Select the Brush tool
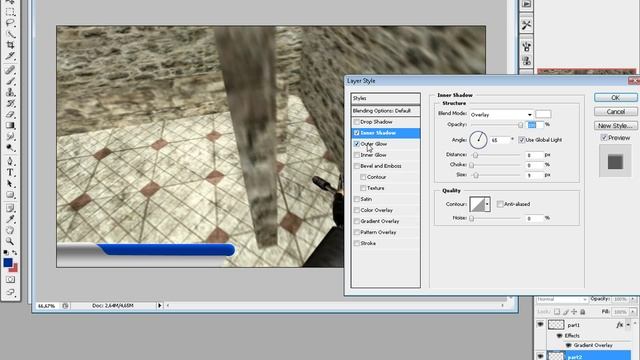Viewport: 640px width, 360px height. coord(10,81)
